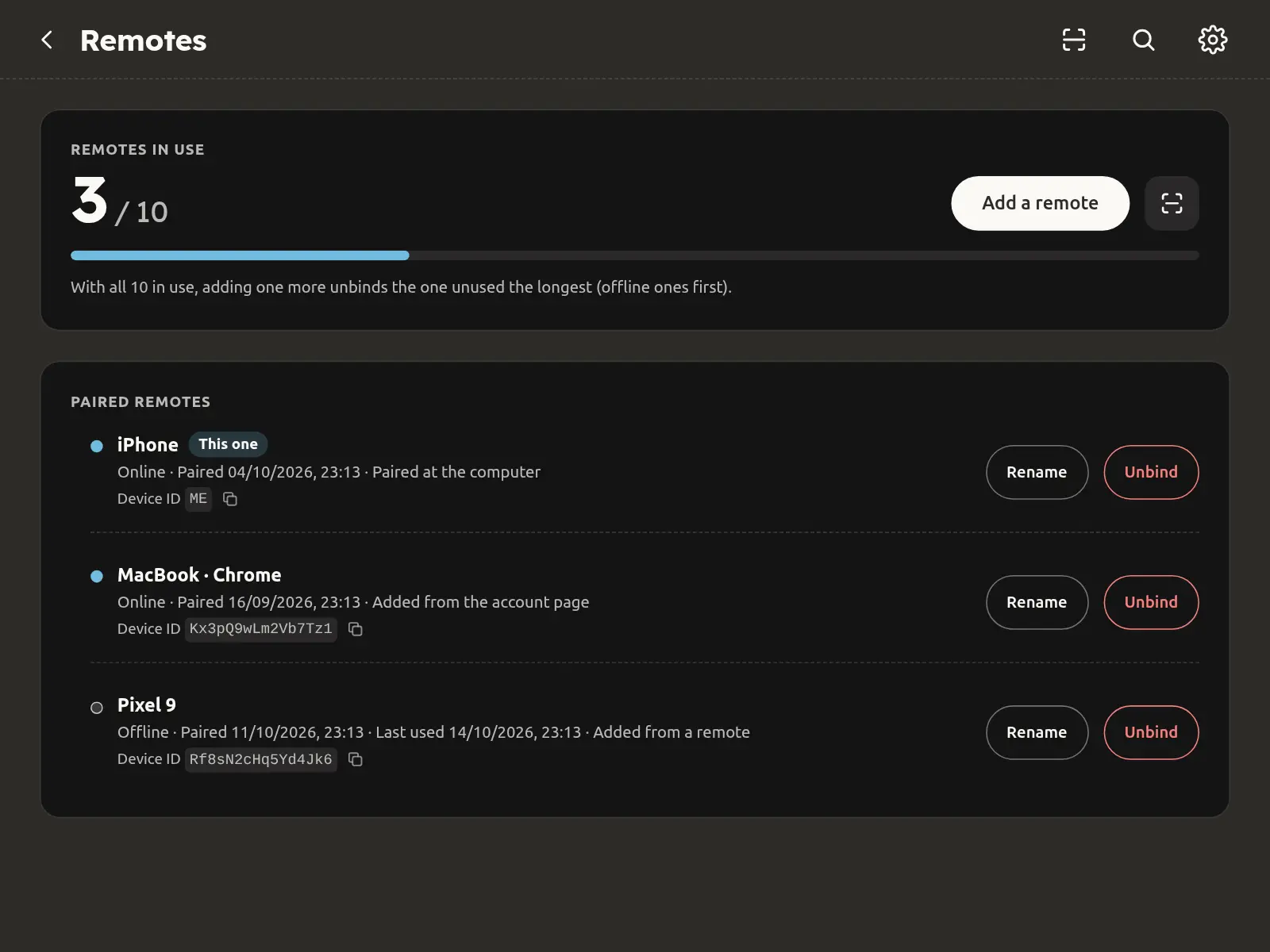Open settings via the gear icon
This screenshot has width=1270, height=952.
pyautogui.click(x=1212, y=40)
